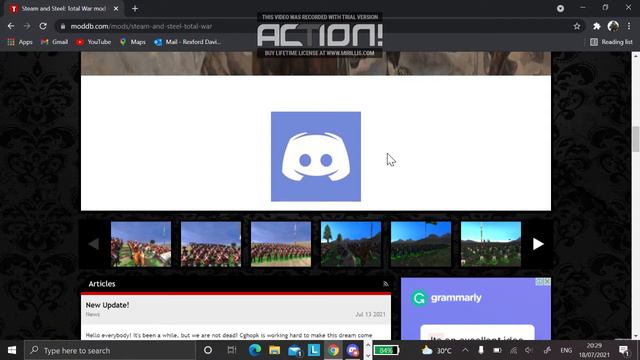
Task: Open the Maps bookmark
Action: point(133,42)
